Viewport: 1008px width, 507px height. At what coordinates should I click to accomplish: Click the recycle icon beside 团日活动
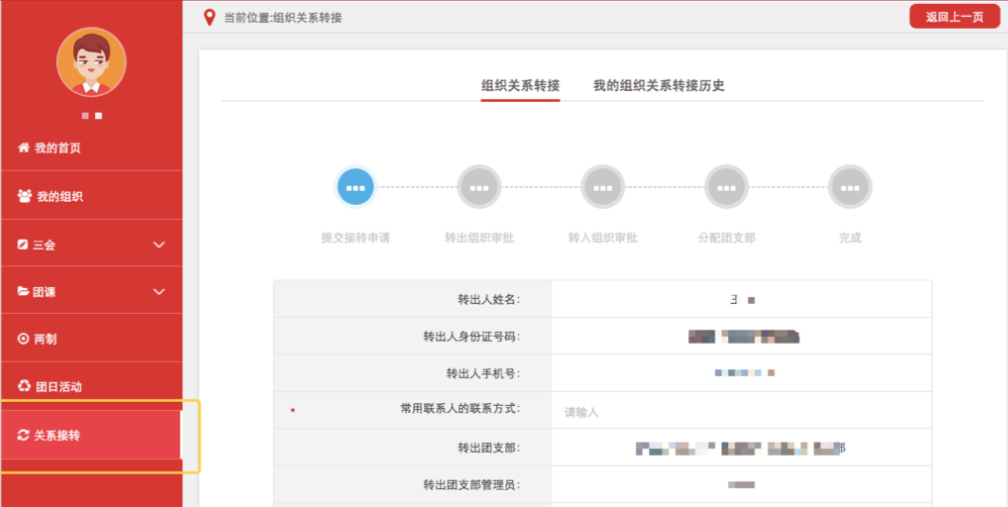pyautogui.click(x=25, y=386)
